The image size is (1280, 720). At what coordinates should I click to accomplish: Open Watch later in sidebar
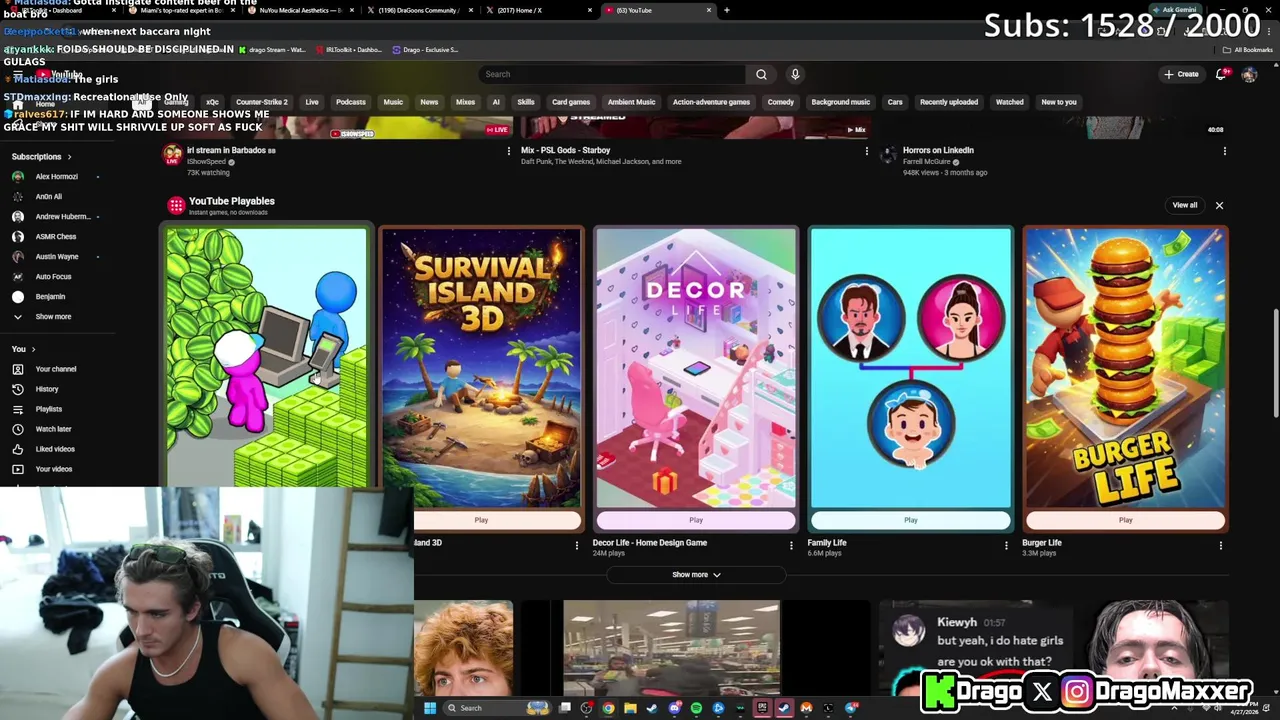click(55, 429)
